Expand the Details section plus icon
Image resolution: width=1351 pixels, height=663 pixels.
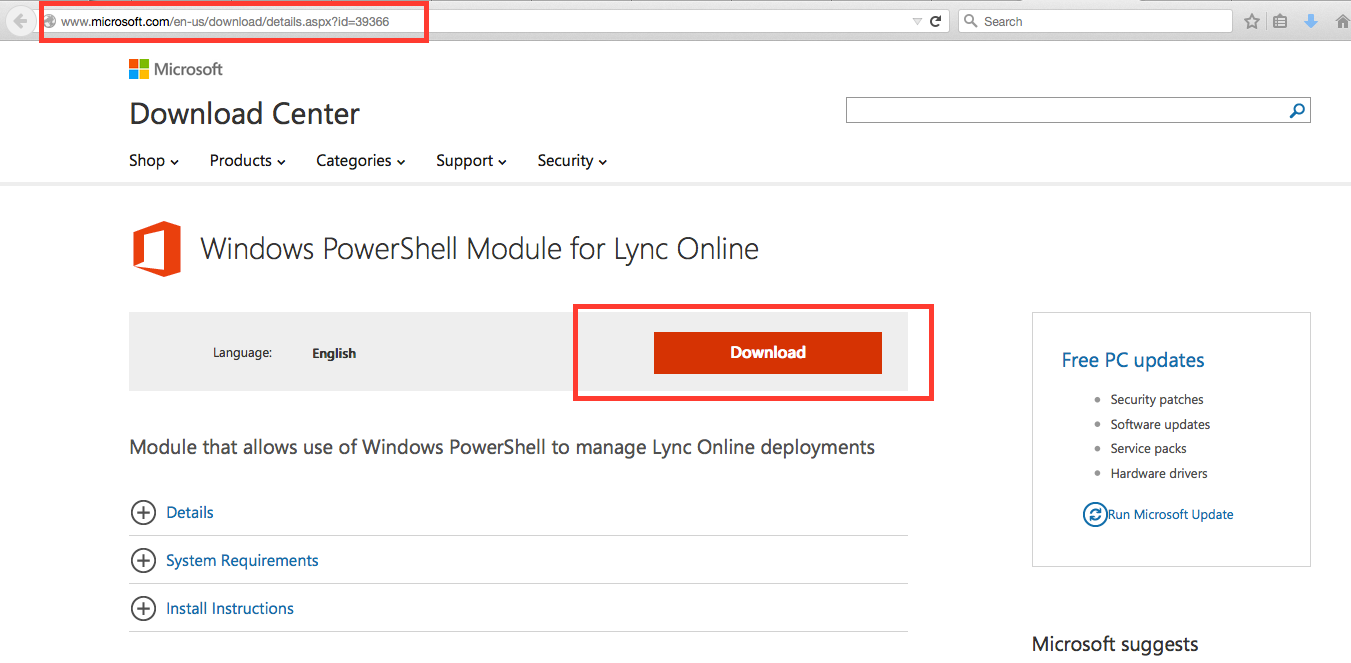tap(144, 512)
